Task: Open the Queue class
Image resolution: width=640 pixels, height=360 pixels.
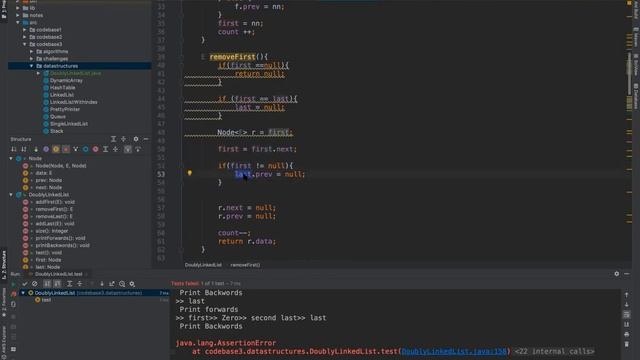Action: (x=58, y=117)
